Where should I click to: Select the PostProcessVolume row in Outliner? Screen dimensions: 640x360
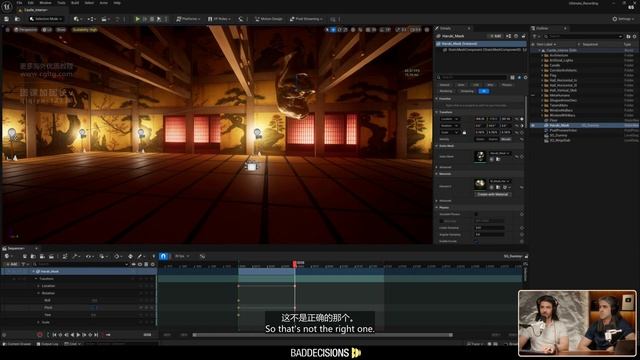tap(563, 131)
